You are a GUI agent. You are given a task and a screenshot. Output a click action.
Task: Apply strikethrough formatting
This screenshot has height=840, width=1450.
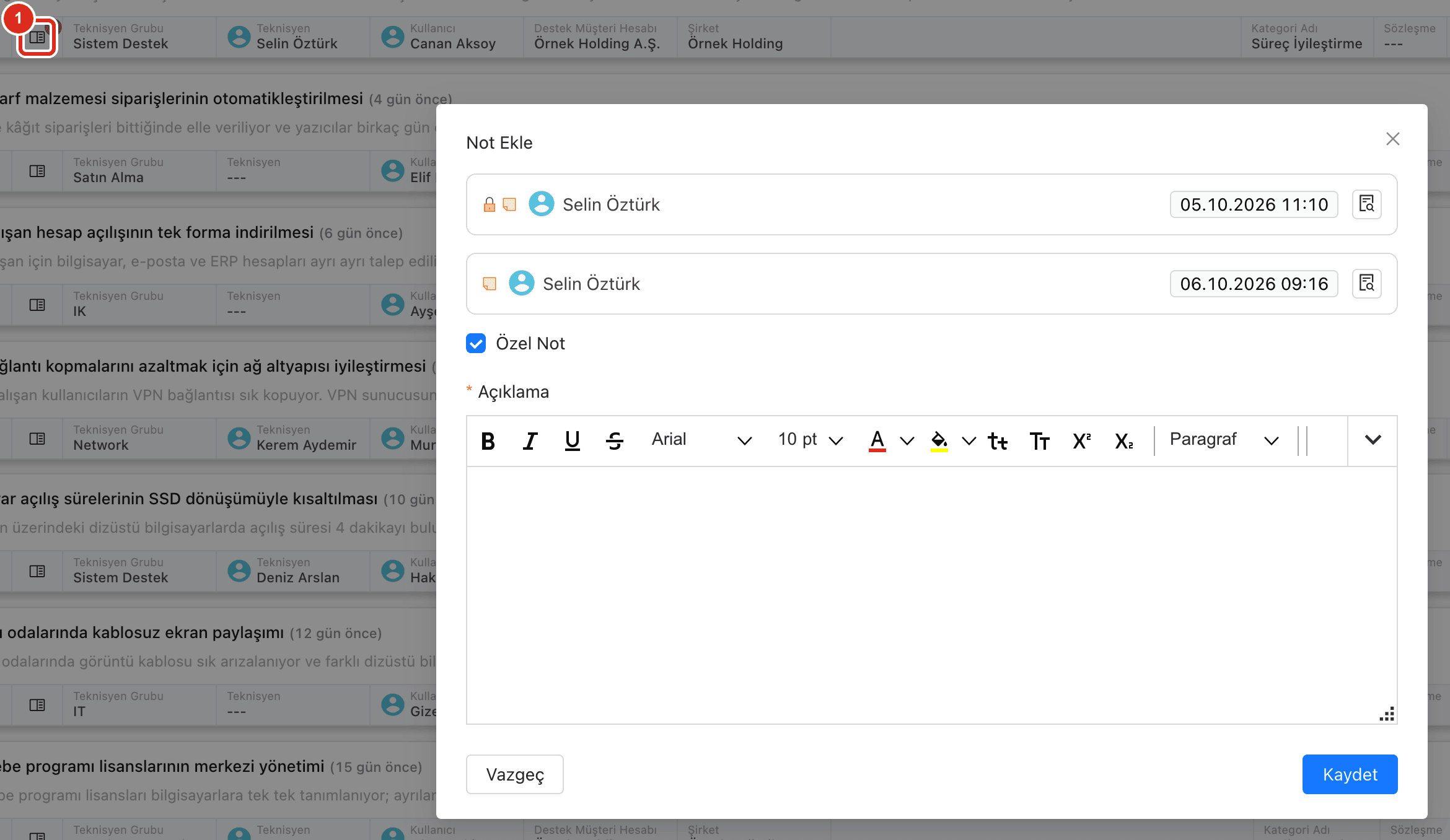click(x=614, y=441)
